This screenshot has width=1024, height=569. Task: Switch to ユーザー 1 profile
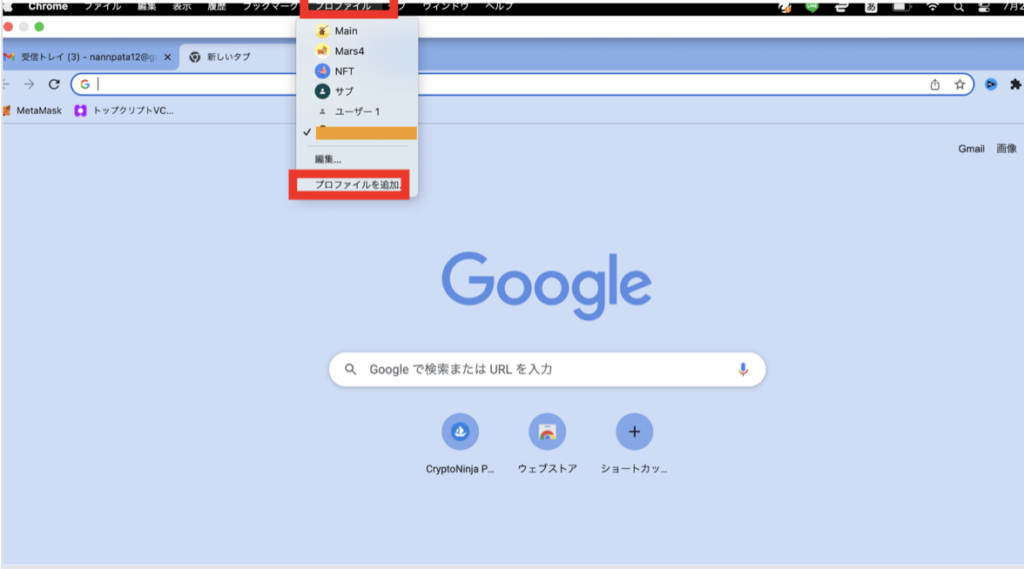pos(357,111)
